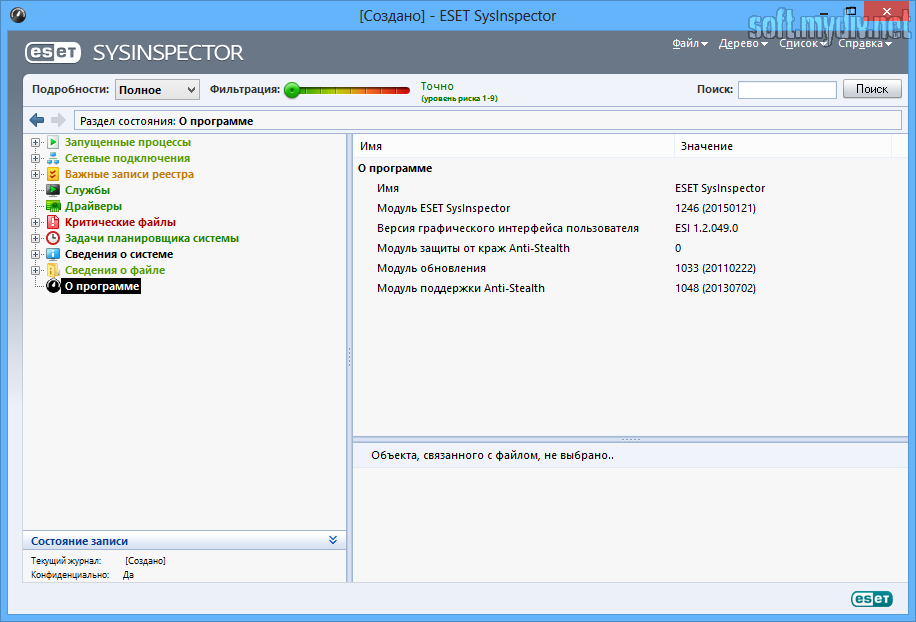Select Службы in the tree
This screenshot has width=916, height=622.
[87, 190]
